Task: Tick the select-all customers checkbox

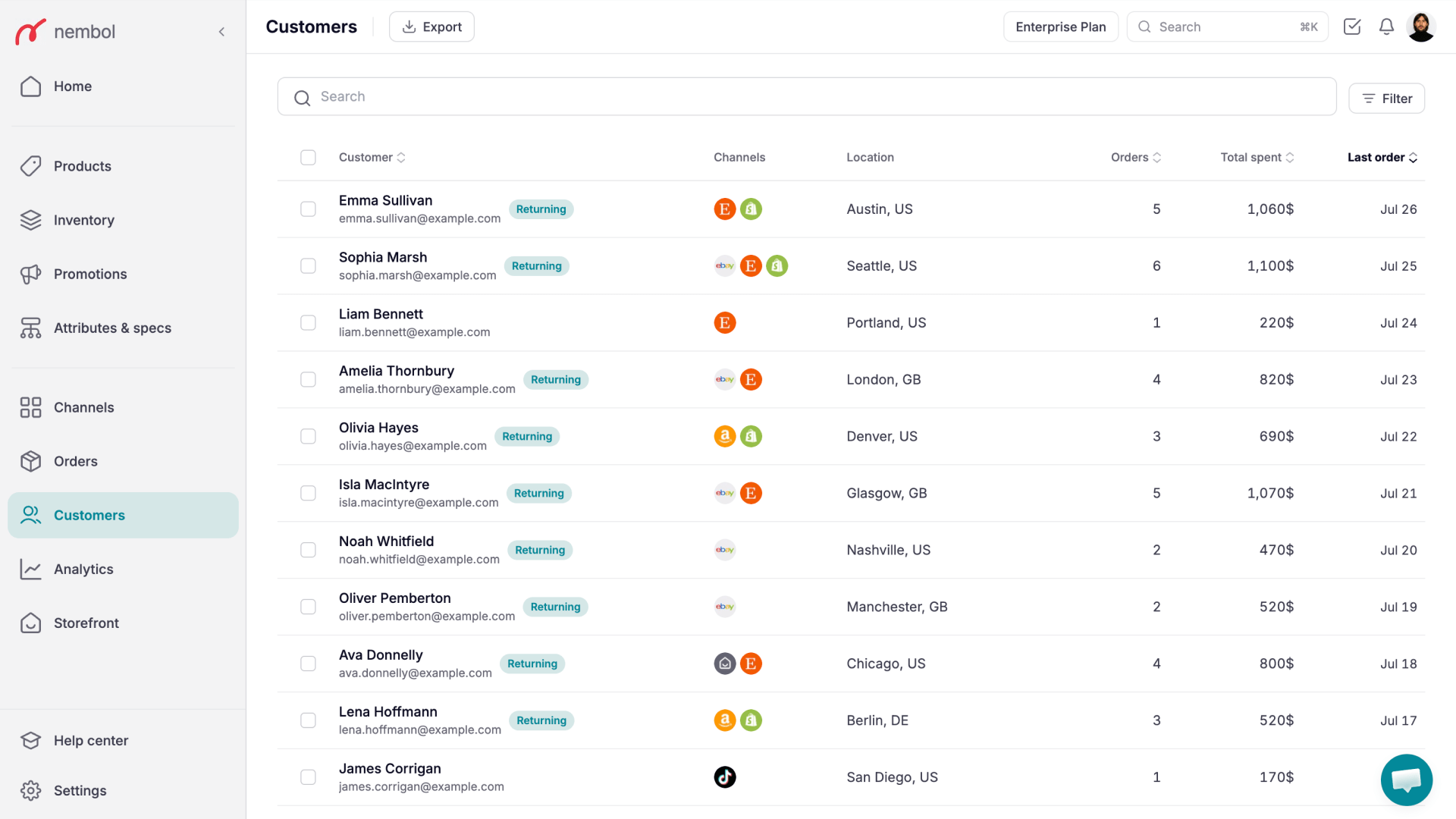Action: pyautogui.click(x=308, y=158)
